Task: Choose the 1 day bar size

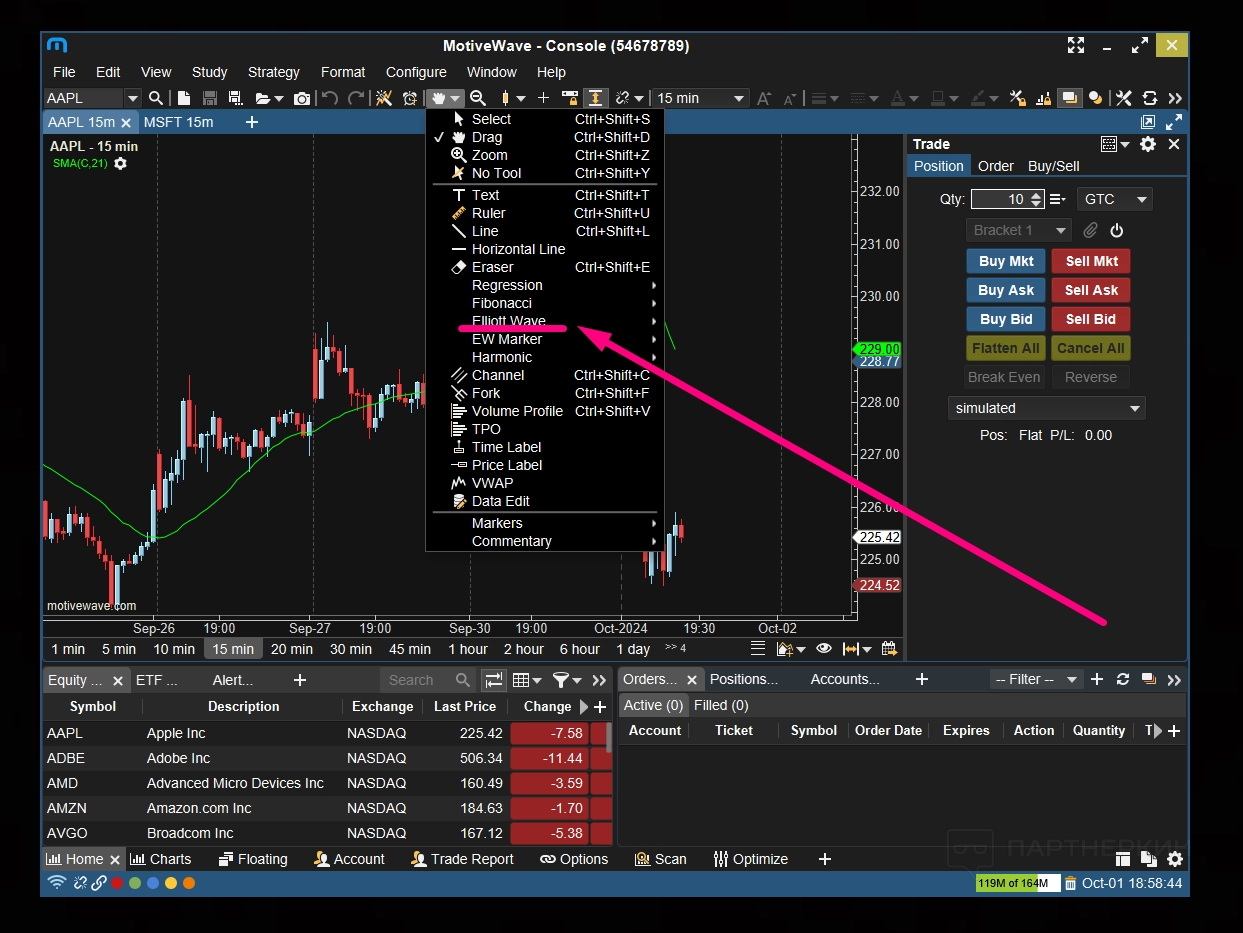Action: (x=633, y=649)
